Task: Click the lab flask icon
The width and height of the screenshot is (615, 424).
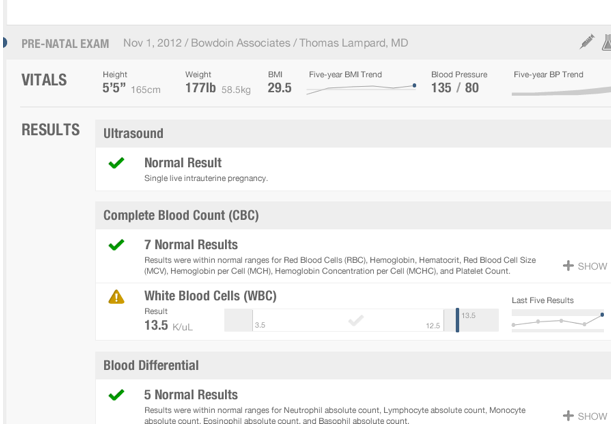Action: [x=608, y=42]
